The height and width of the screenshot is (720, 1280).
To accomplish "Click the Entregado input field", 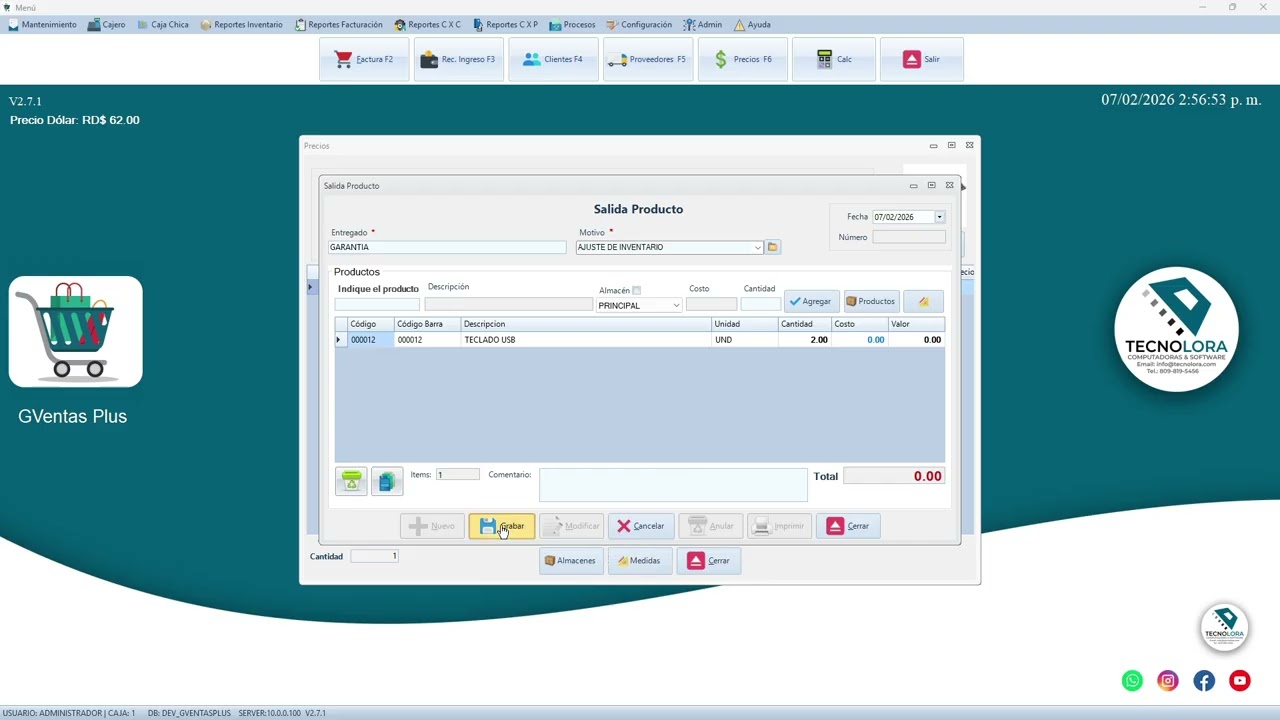I will point(447,247).
